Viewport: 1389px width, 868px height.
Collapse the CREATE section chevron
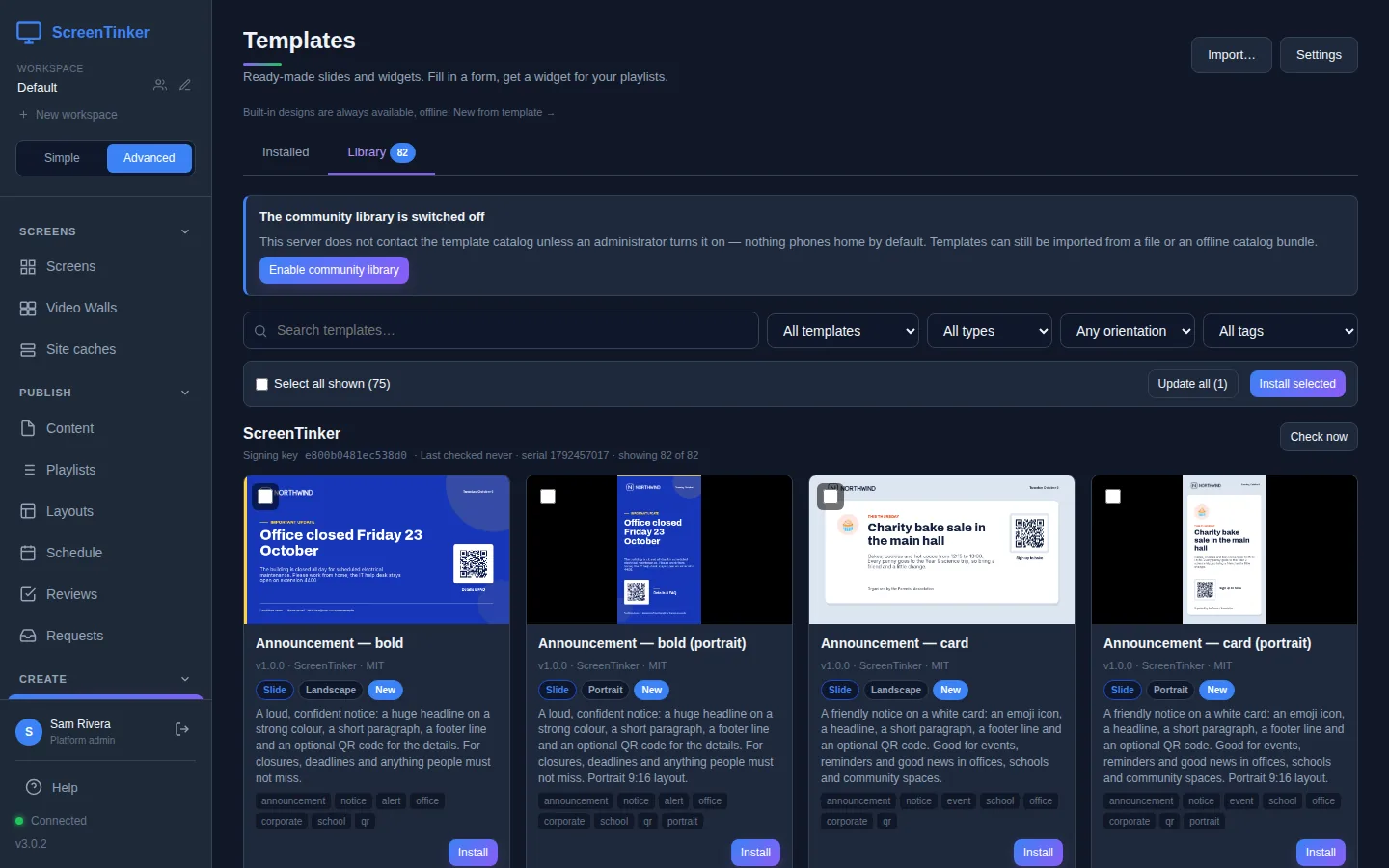point(185,679)
